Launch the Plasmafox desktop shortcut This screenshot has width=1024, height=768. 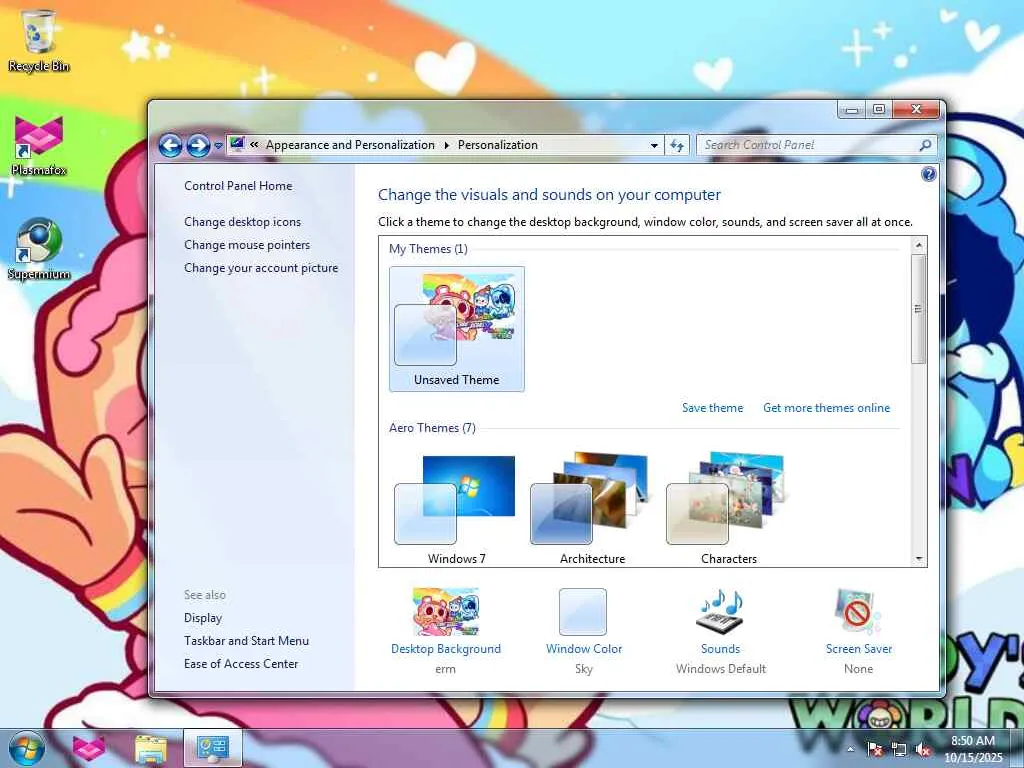[39, 145]
